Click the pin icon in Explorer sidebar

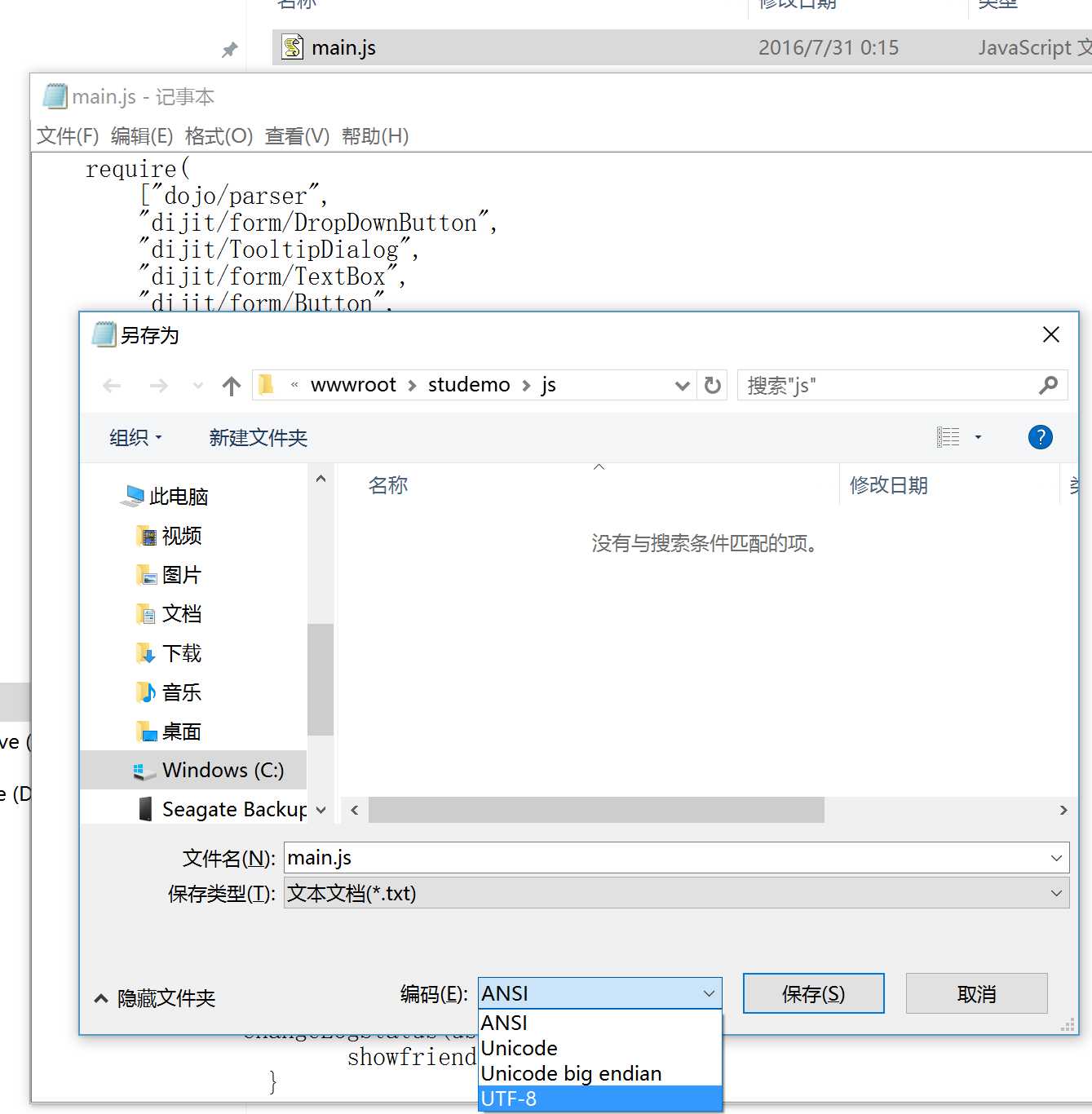click(230, 50)
